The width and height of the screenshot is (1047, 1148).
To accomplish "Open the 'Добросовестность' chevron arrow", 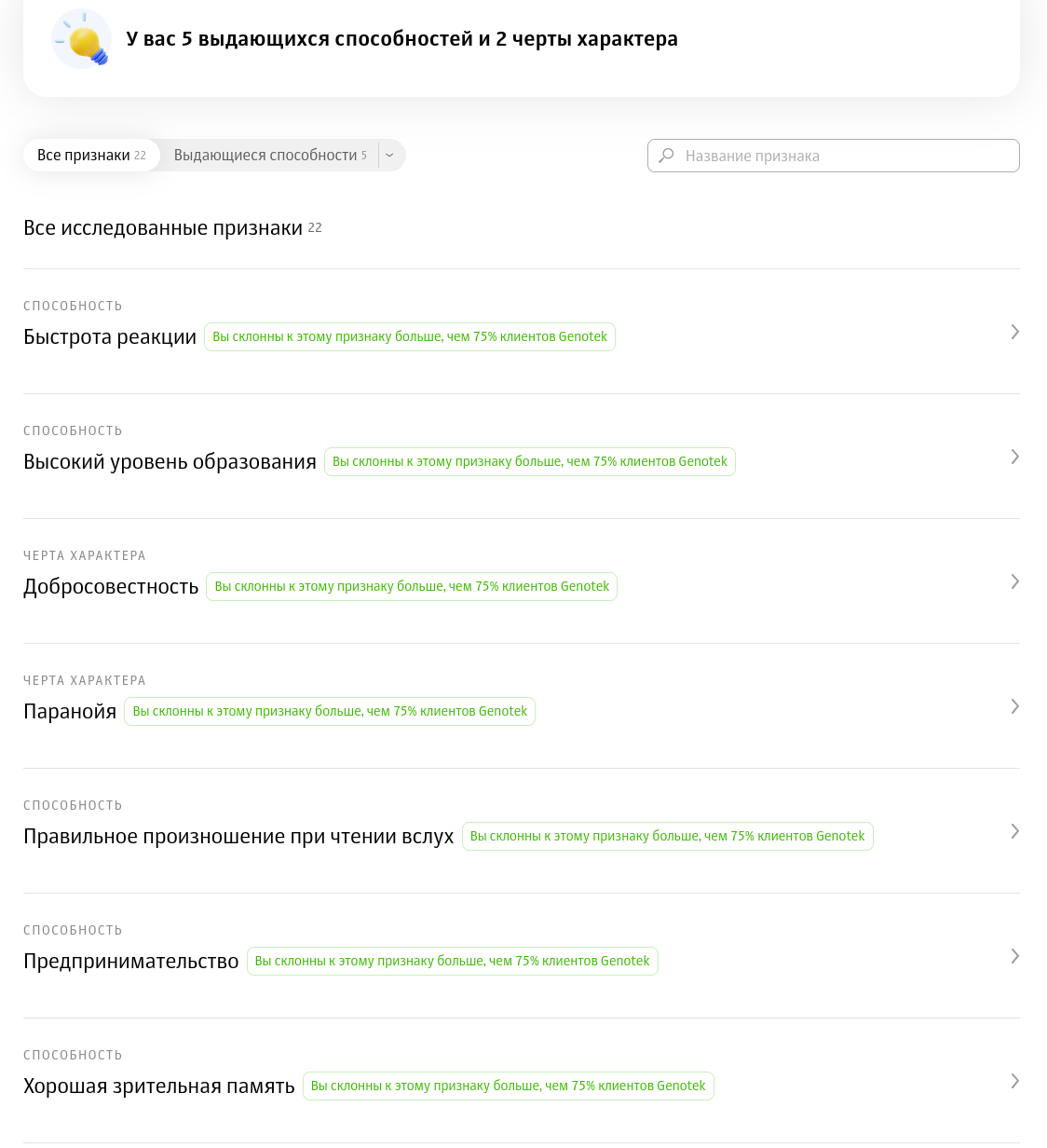I will [x=1014, y=581].
